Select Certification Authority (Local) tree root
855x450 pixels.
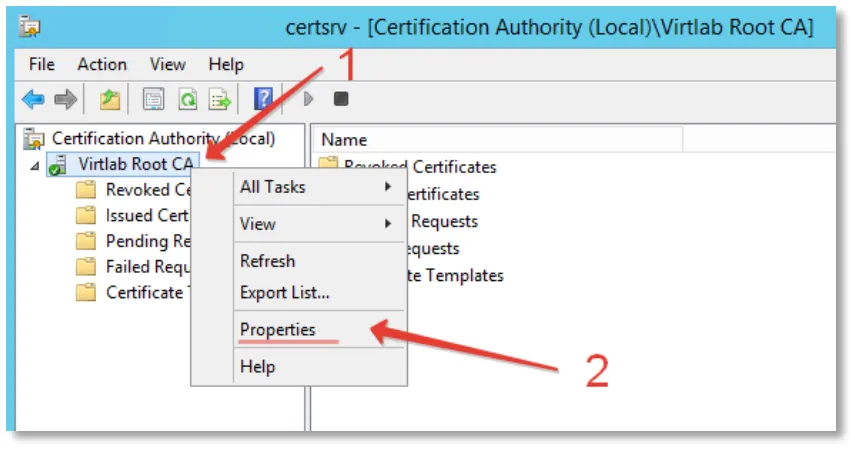[x=163, y=139]
